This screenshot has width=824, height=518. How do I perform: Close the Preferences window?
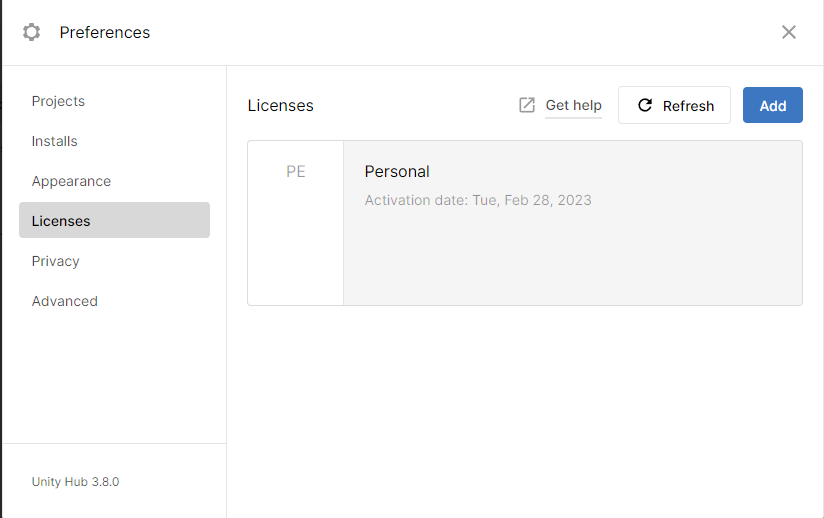point(789,32)
